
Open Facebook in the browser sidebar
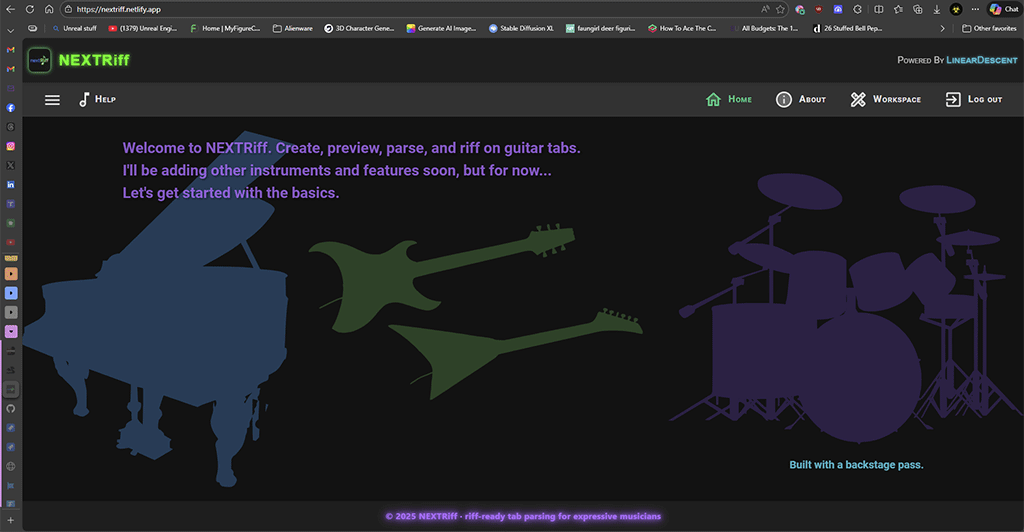click(11, 108)
